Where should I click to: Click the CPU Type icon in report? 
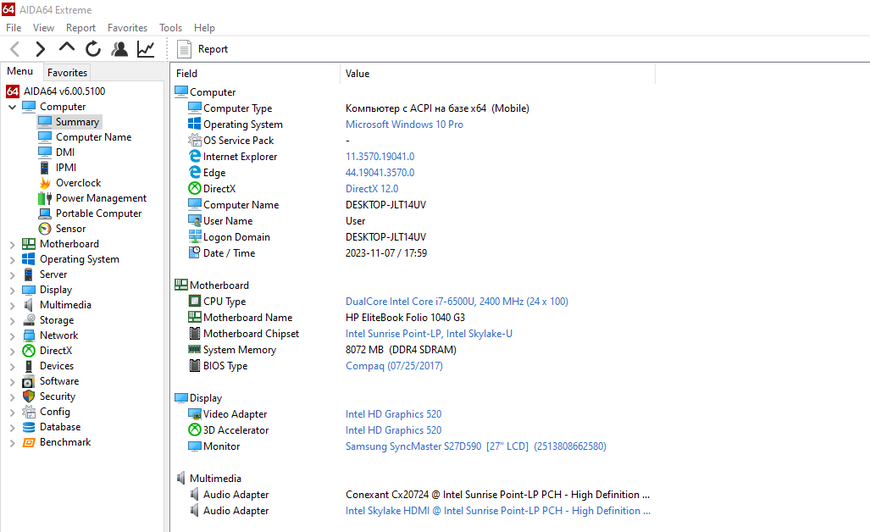pos(195,301)
